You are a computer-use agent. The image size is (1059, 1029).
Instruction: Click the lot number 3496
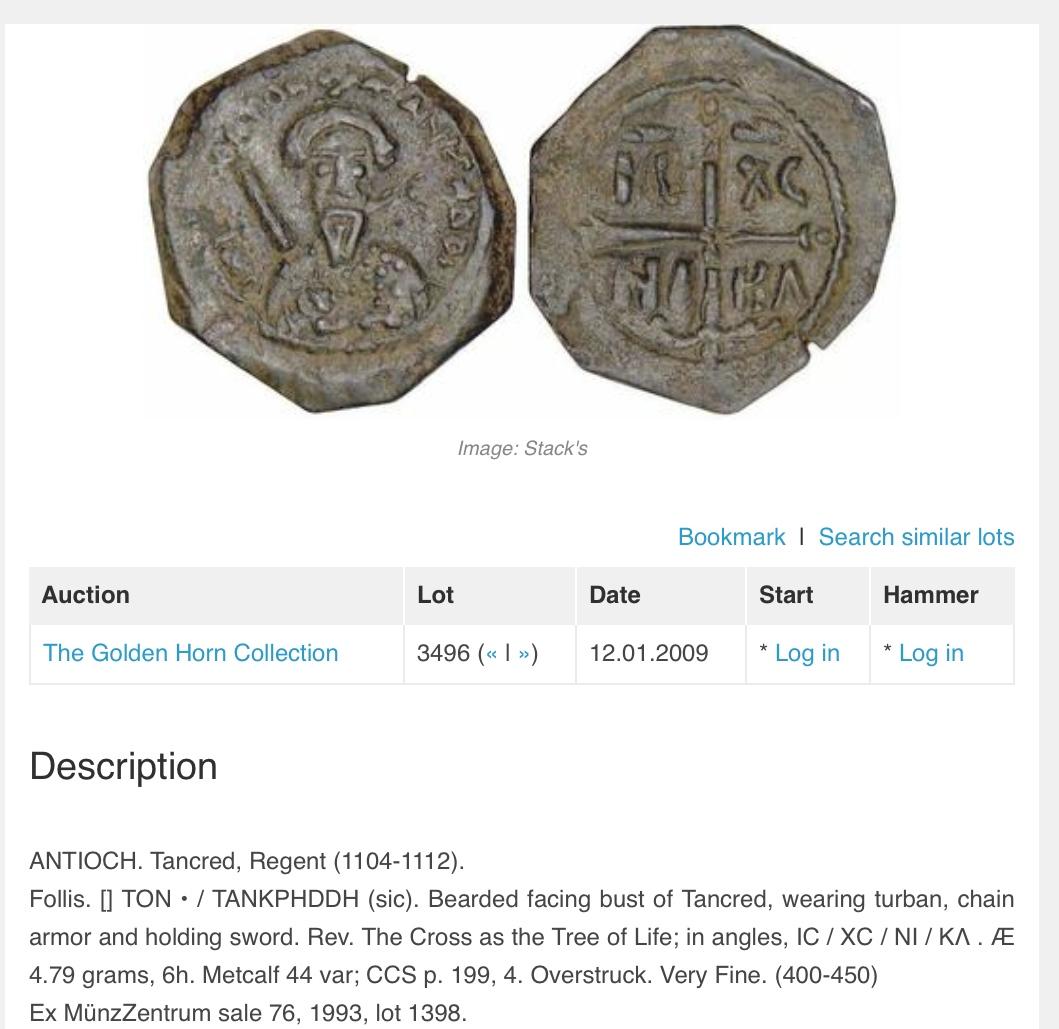pos(443,653)
